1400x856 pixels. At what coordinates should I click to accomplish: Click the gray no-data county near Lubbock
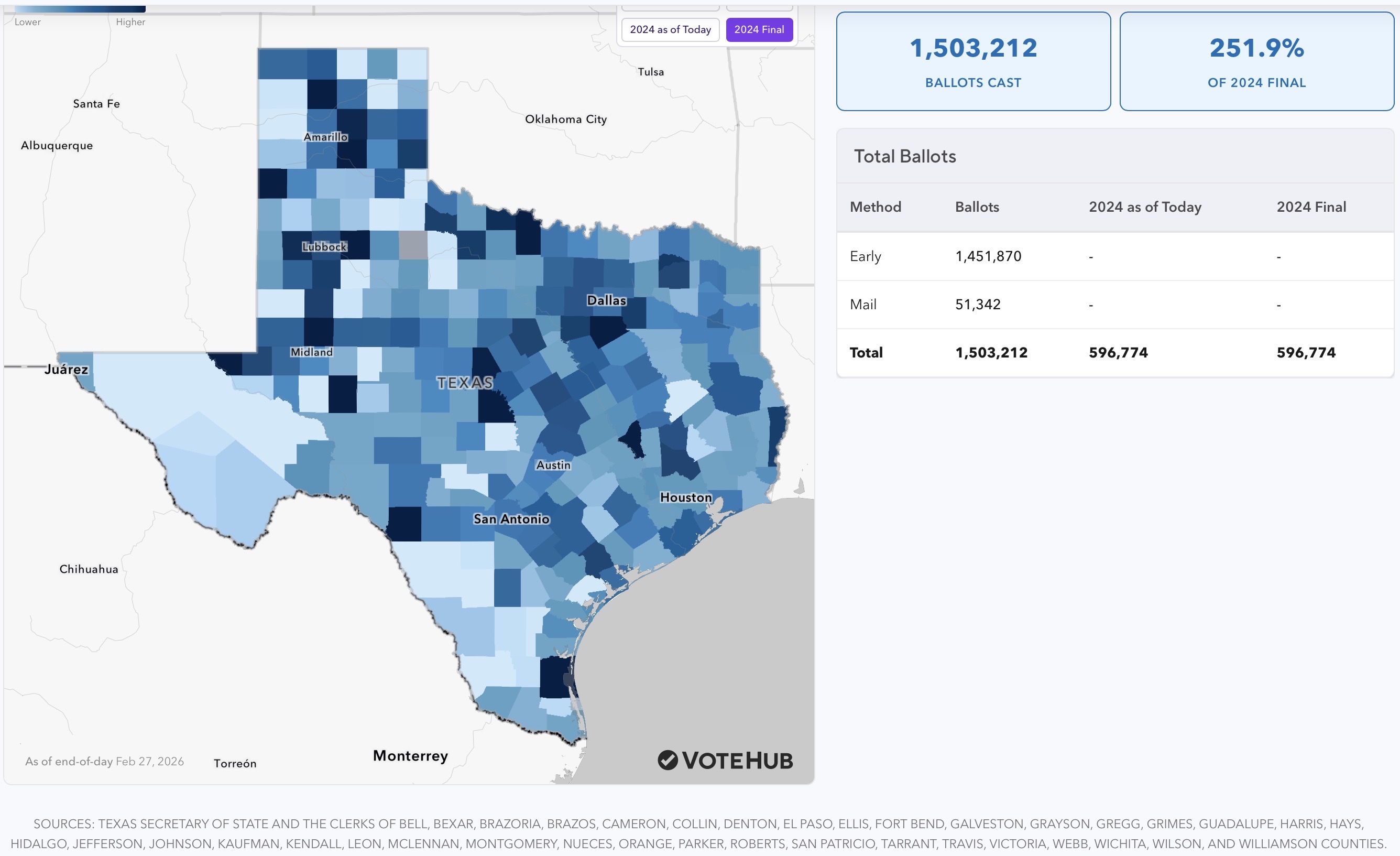413,245
